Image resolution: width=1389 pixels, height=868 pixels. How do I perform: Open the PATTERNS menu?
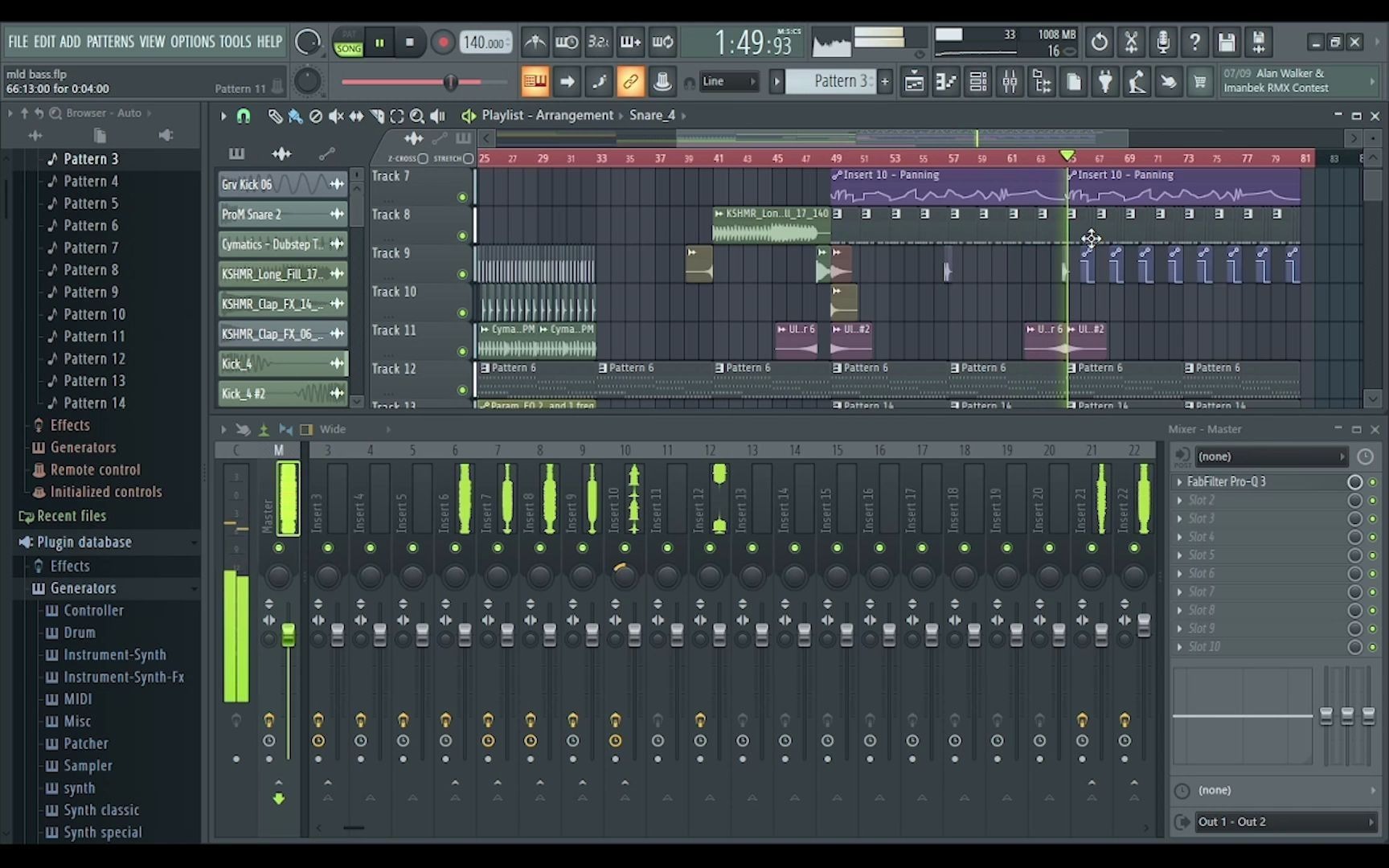111,42
